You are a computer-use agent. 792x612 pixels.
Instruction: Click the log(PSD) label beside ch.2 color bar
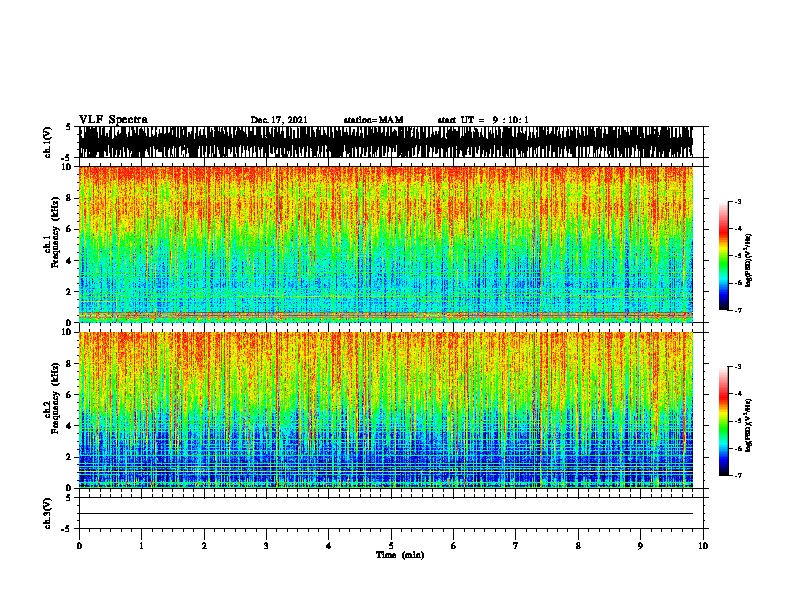(749, 425)
